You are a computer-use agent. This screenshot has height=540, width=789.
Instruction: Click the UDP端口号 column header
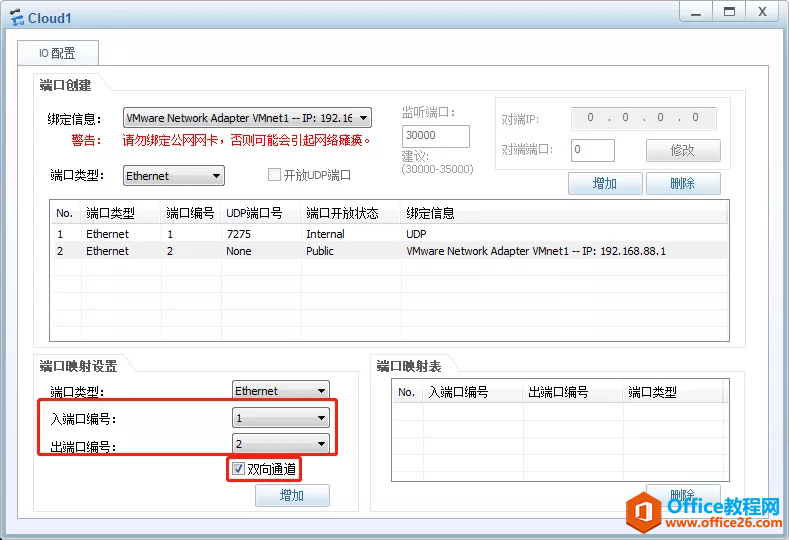261,213
